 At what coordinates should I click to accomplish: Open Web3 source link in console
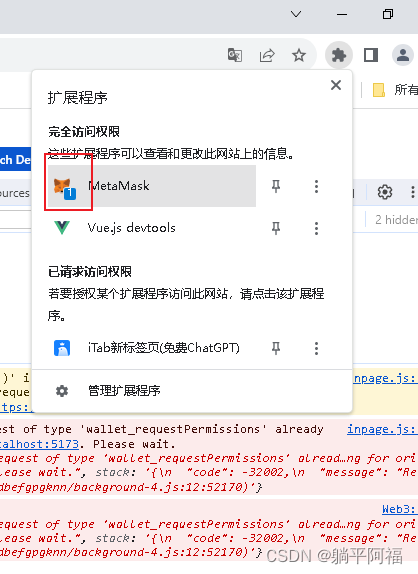[x=400, y=509]
